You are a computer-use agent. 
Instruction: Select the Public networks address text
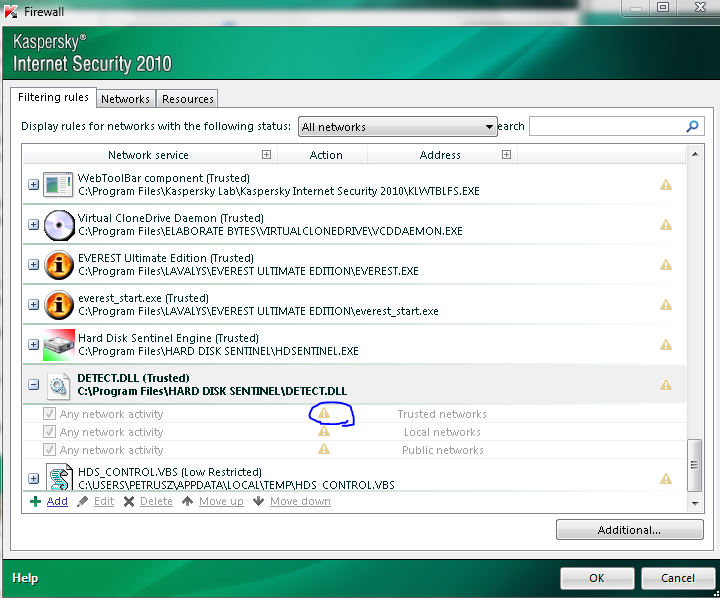(443, 450)
